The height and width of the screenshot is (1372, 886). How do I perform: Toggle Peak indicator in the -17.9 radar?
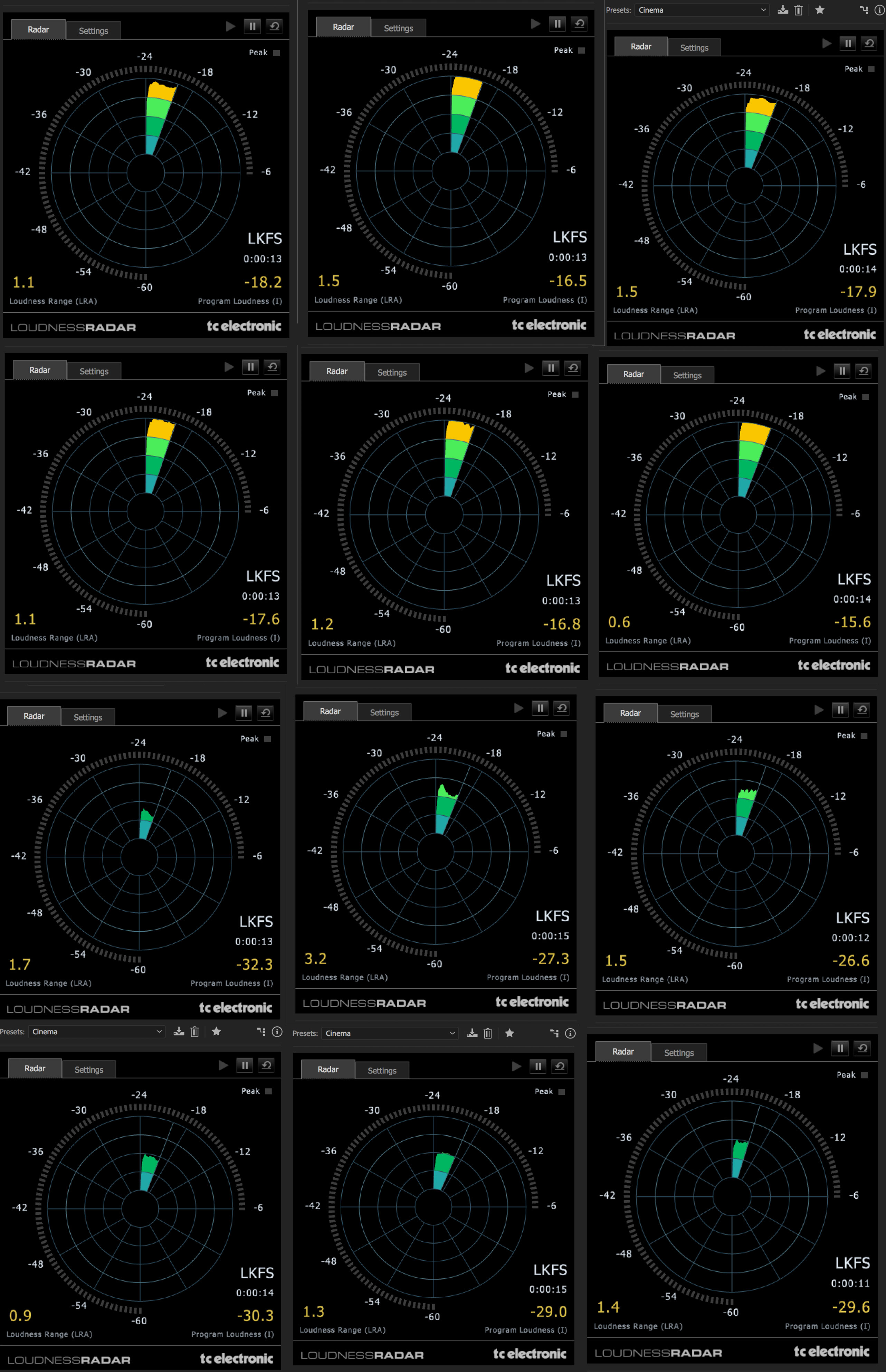(x=871, y=69)
